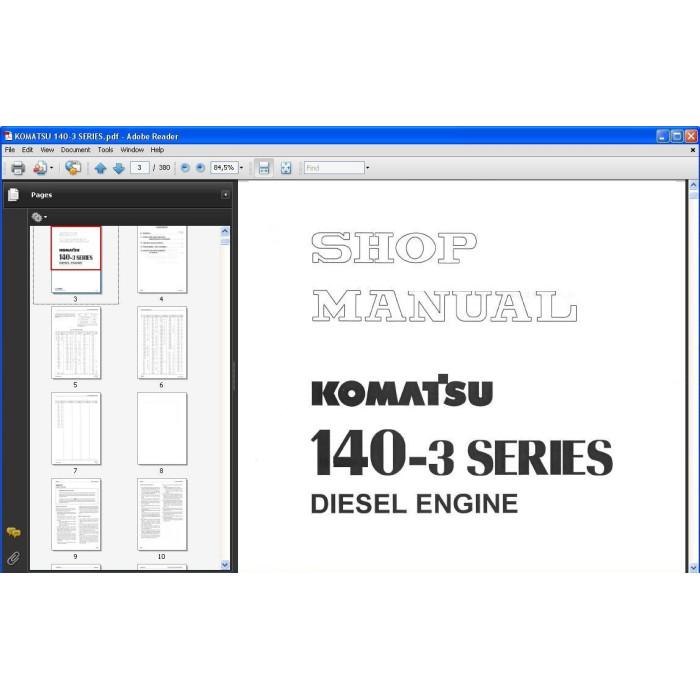Select page 7 thumbnail
The height and width of the screenshot is (700, 700).
[76, 429]
